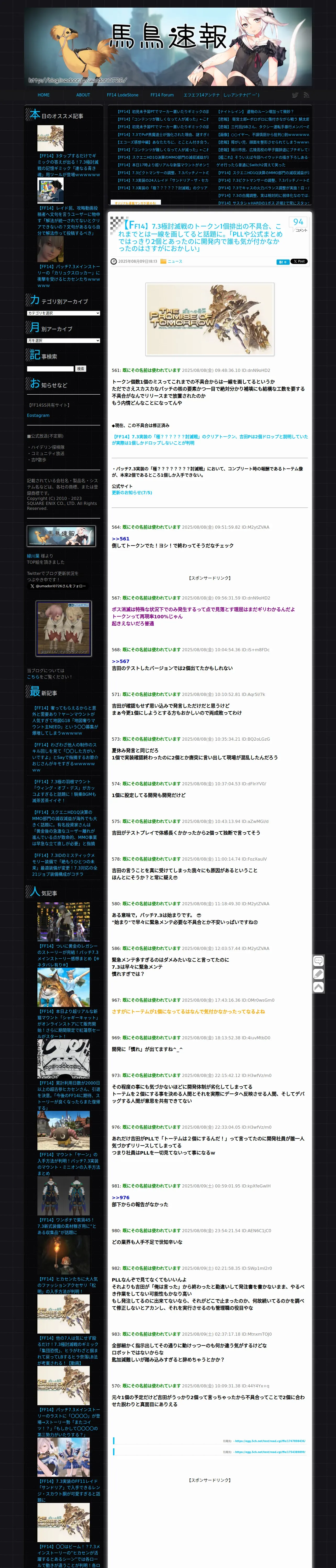This screenshot has width=336, height=1568.
Task: Open popular article ヒカセンたちに大人気のファッションアクセサリ link
Action: pos(68,1285)
